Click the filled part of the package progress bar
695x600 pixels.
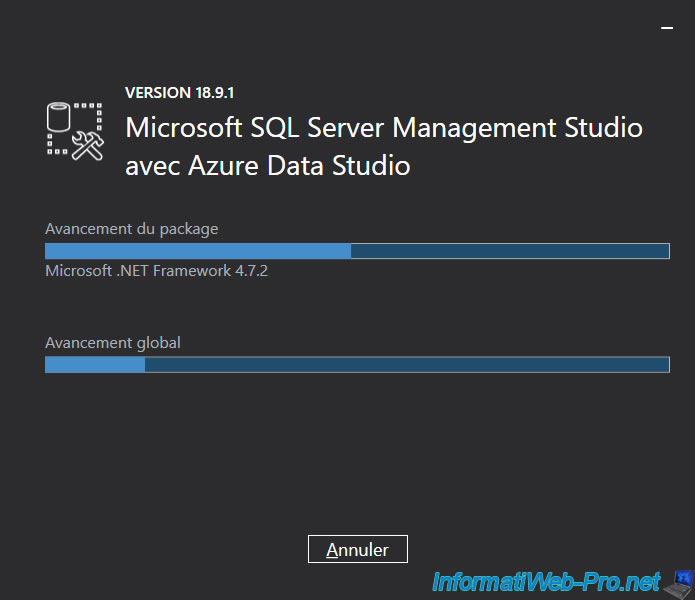click(197, 251)
